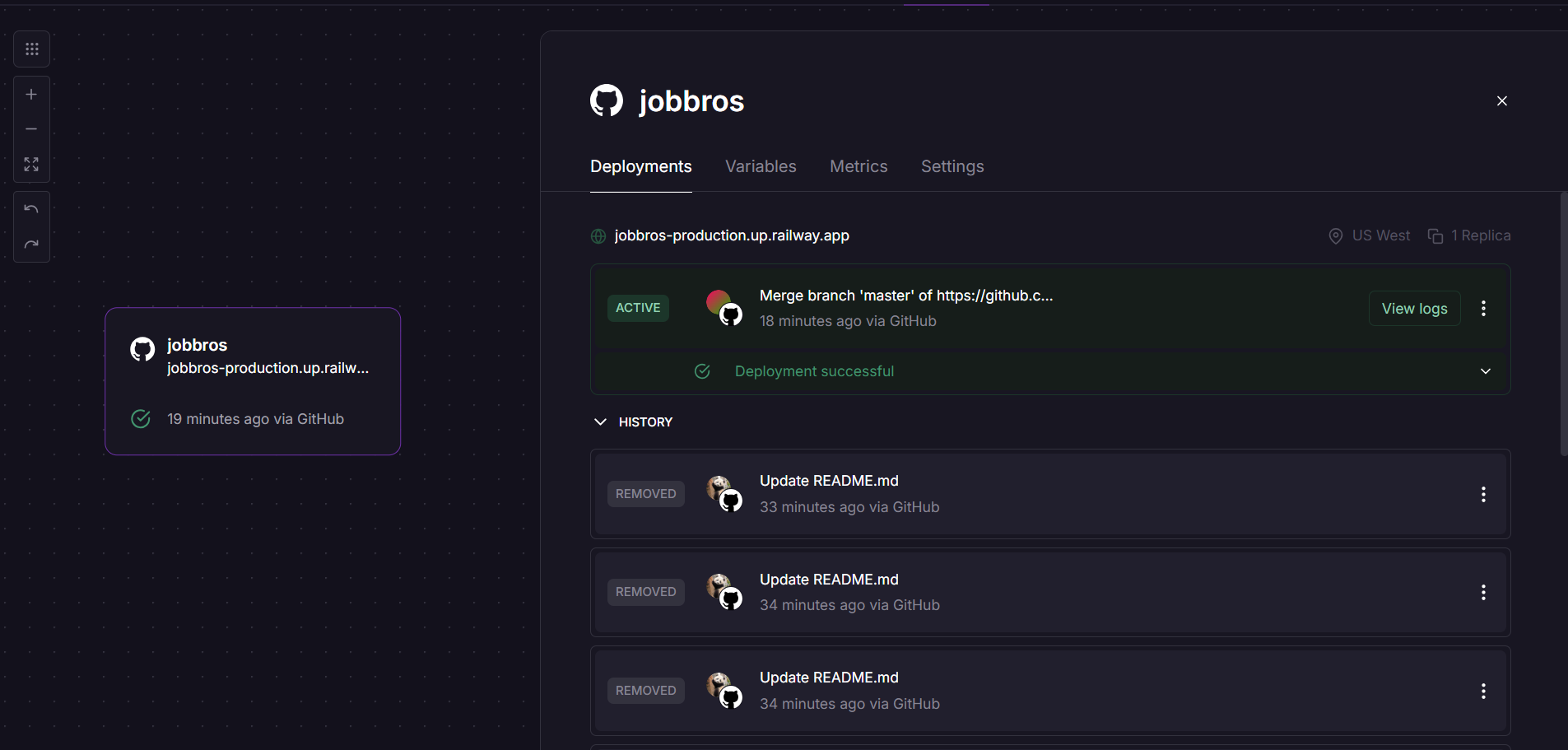The width and height of the screenshot is (1568, 750).
Task: Click the ACTIVE status badge
Action: tap(638, 308)
